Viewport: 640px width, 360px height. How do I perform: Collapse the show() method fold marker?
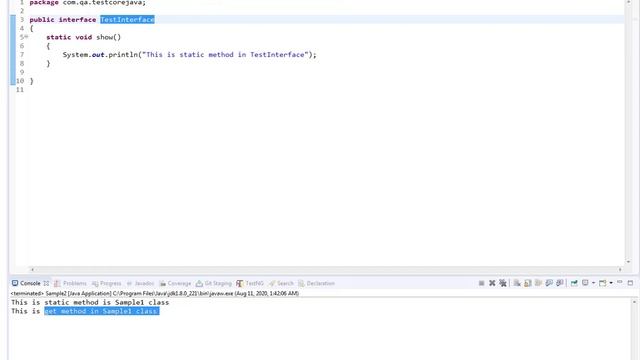click(x=27, y=37)
